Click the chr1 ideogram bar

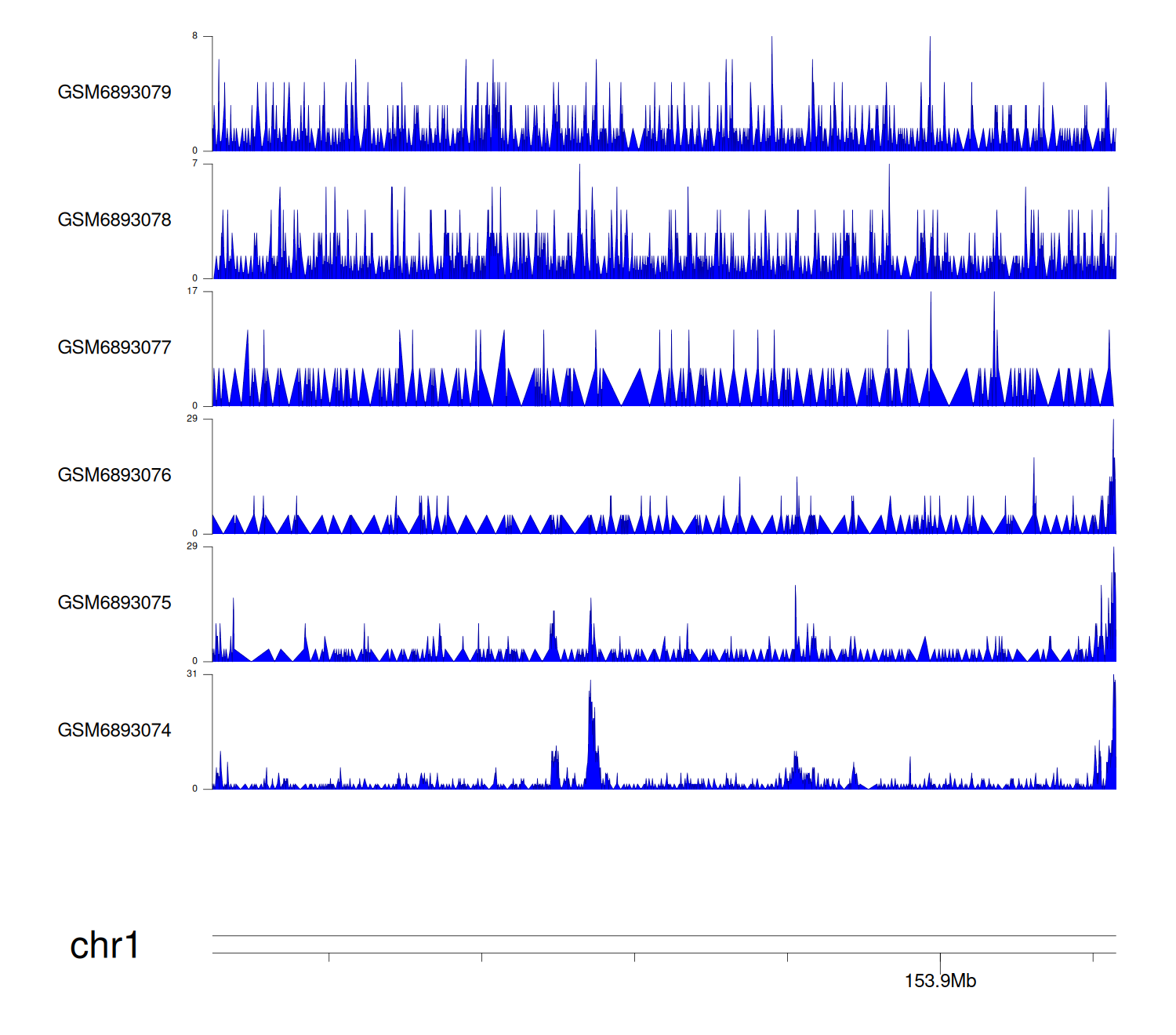click(663, 936)
